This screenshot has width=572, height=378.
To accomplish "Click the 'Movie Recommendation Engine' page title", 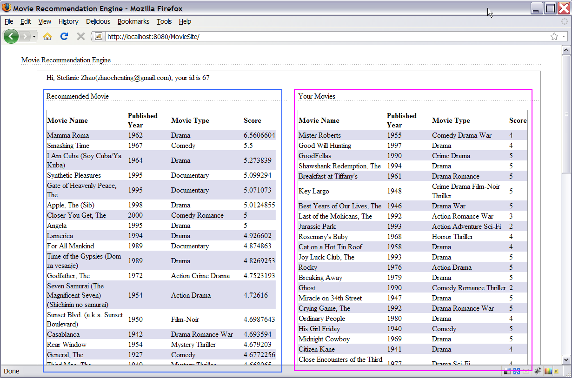I will coord(66,60).
